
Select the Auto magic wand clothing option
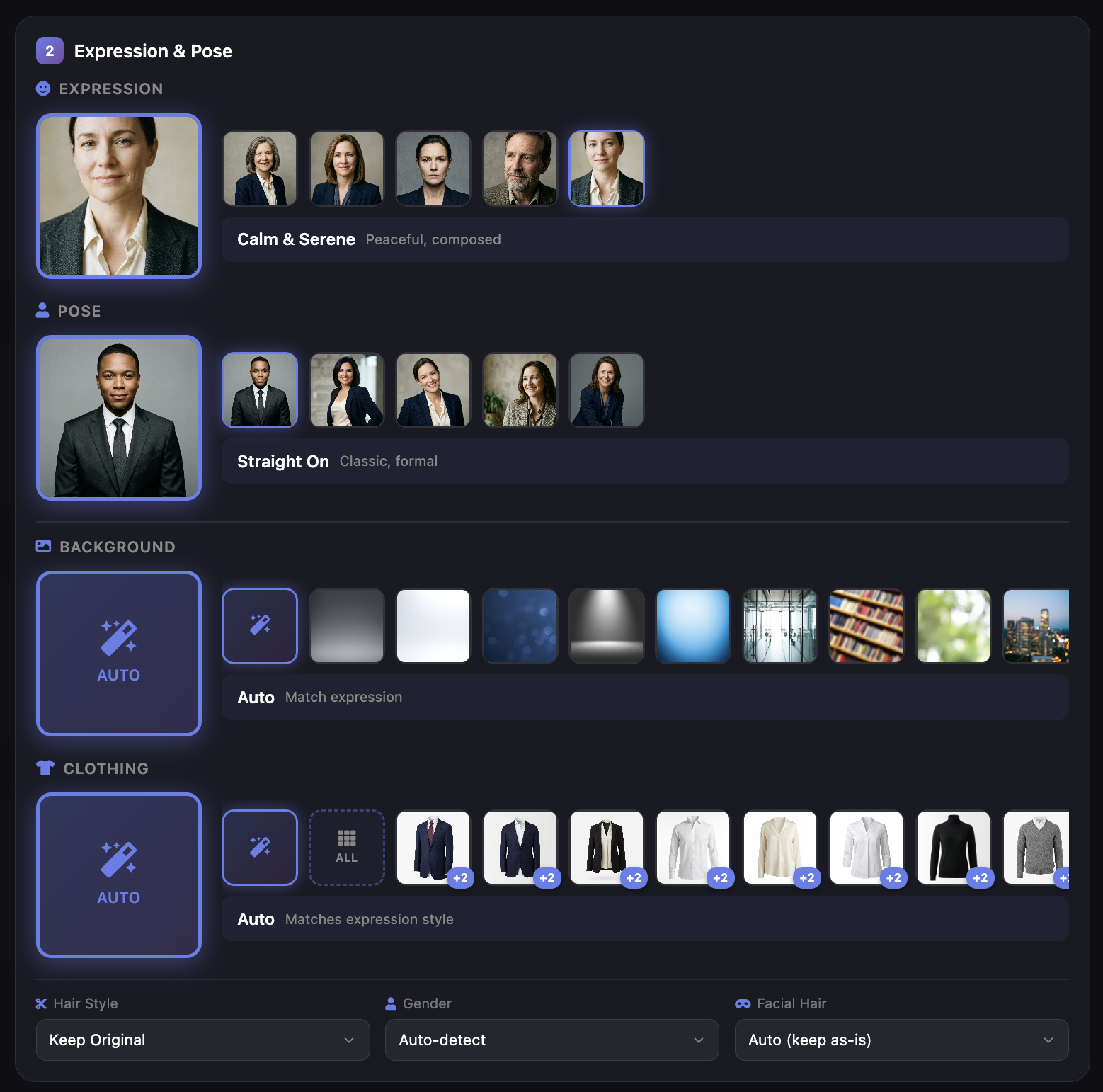click(260, 848)
